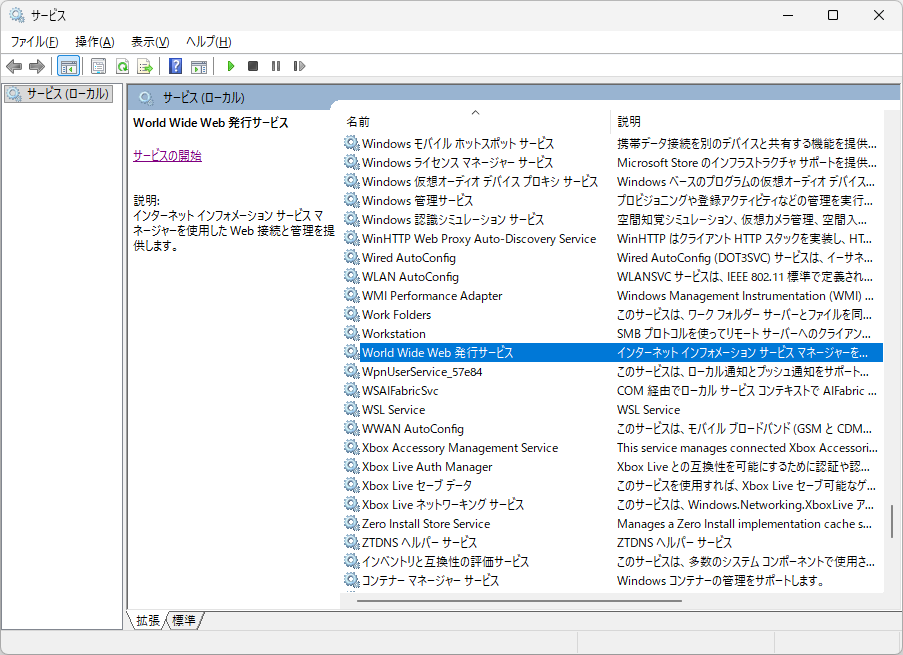Click gear icon of Zero Install Store Service
Image resolution: width=903 pixels, height=655 pixels.
(351, 523)
